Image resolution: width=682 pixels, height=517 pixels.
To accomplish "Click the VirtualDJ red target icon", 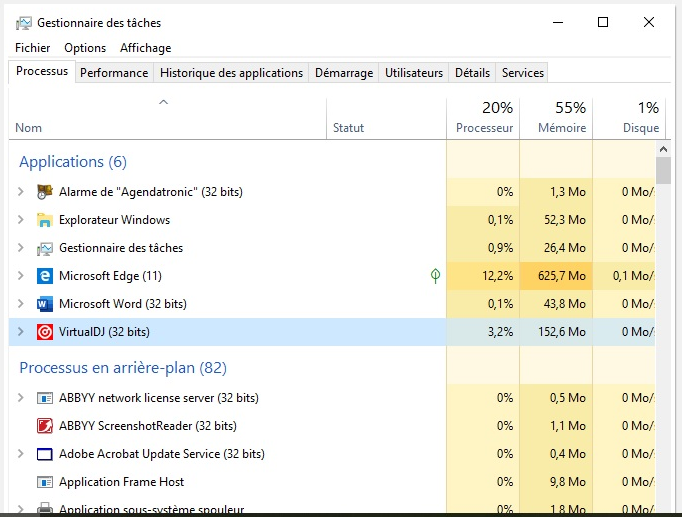I will pyautogui.click(x=44, y=332).
